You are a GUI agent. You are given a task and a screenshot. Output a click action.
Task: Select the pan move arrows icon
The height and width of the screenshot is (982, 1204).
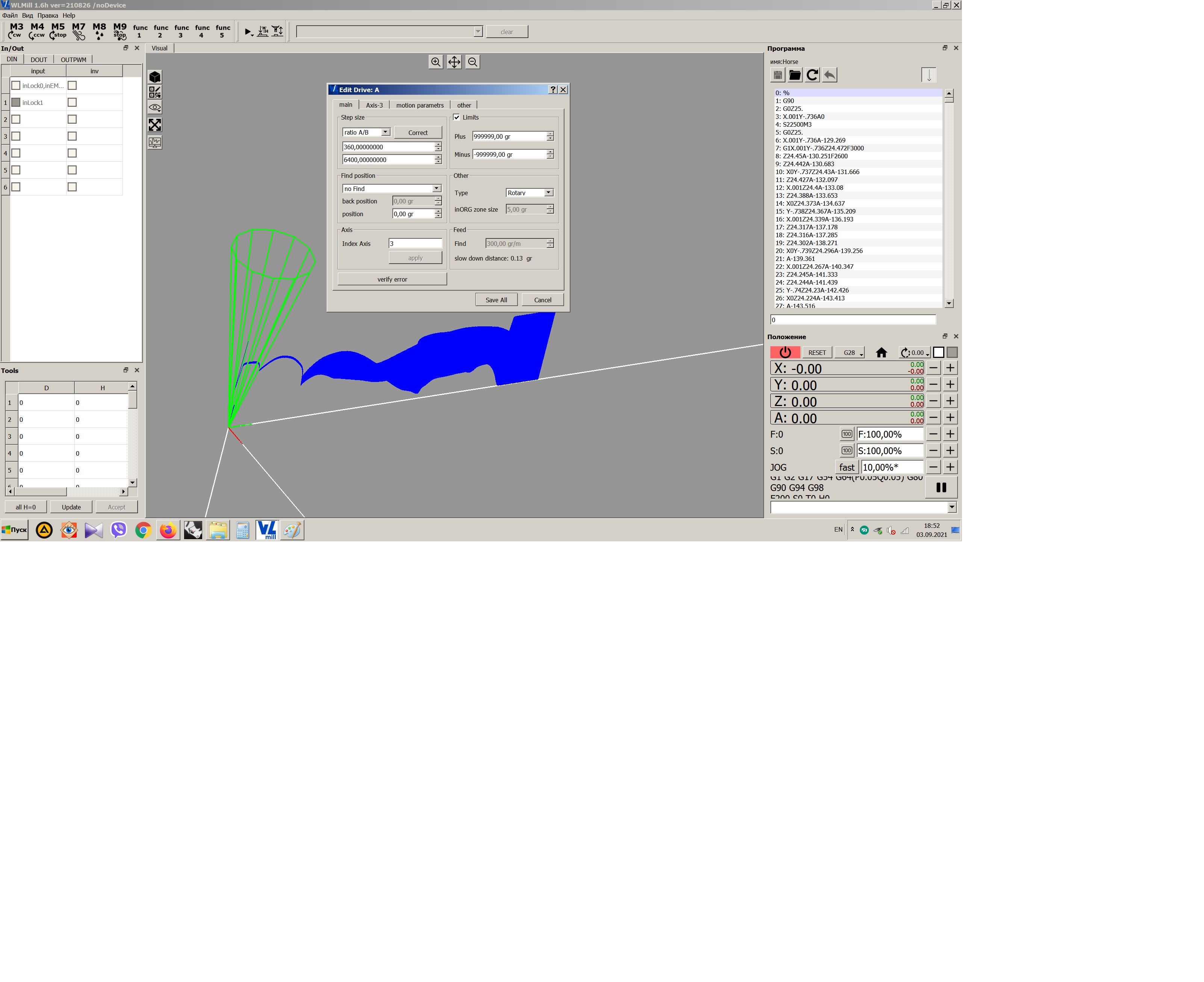[454, 62]
